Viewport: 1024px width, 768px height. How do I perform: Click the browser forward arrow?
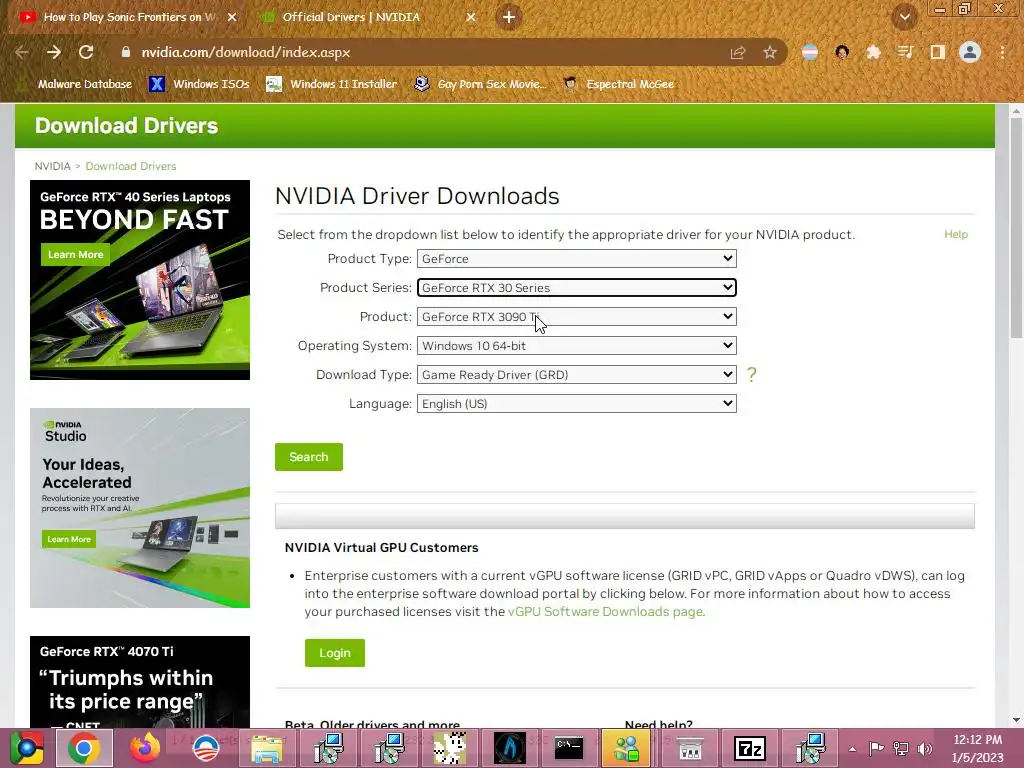pyautogui.click(x=54, y=52)
